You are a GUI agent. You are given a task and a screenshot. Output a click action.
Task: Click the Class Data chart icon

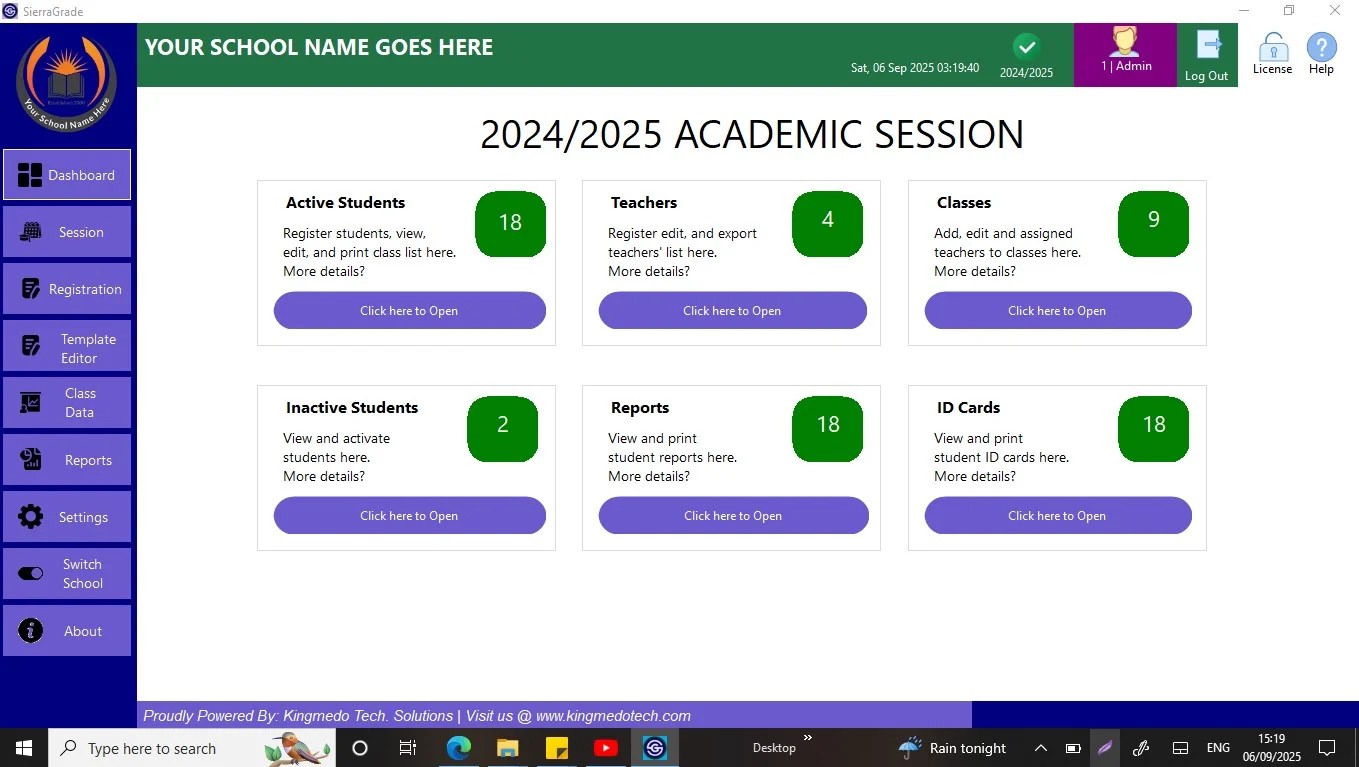point(31,403)
